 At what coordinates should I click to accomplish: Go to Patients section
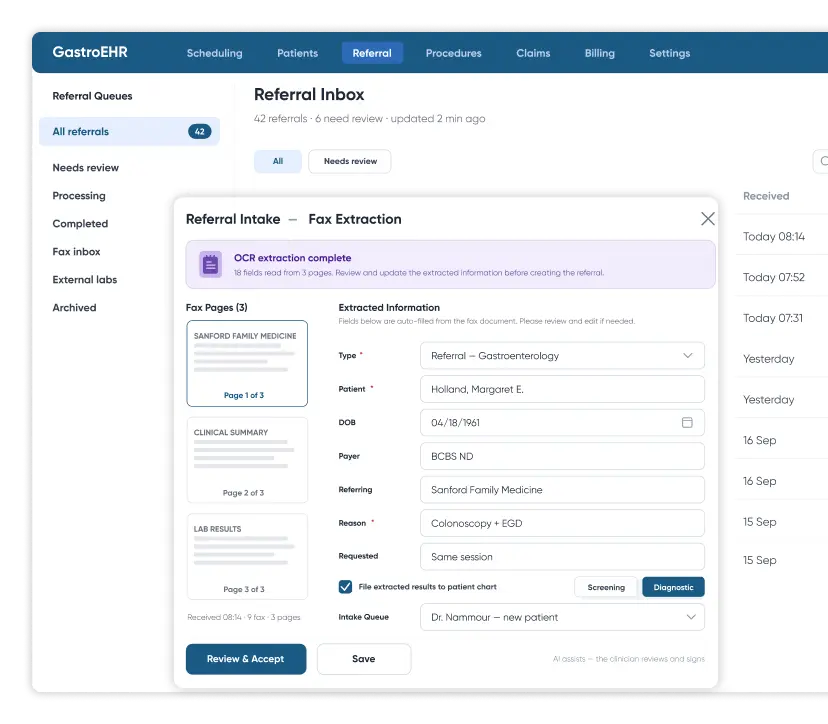pos(297,53)
